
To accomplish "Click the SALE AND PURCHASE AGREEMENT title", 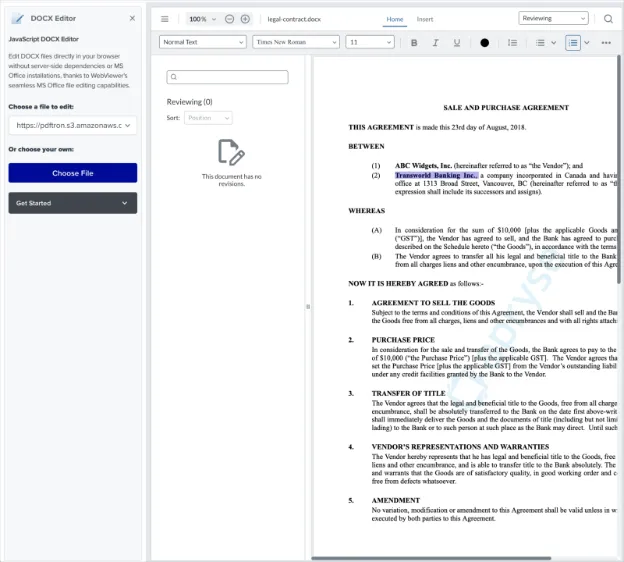I will [x=506, y=107].
